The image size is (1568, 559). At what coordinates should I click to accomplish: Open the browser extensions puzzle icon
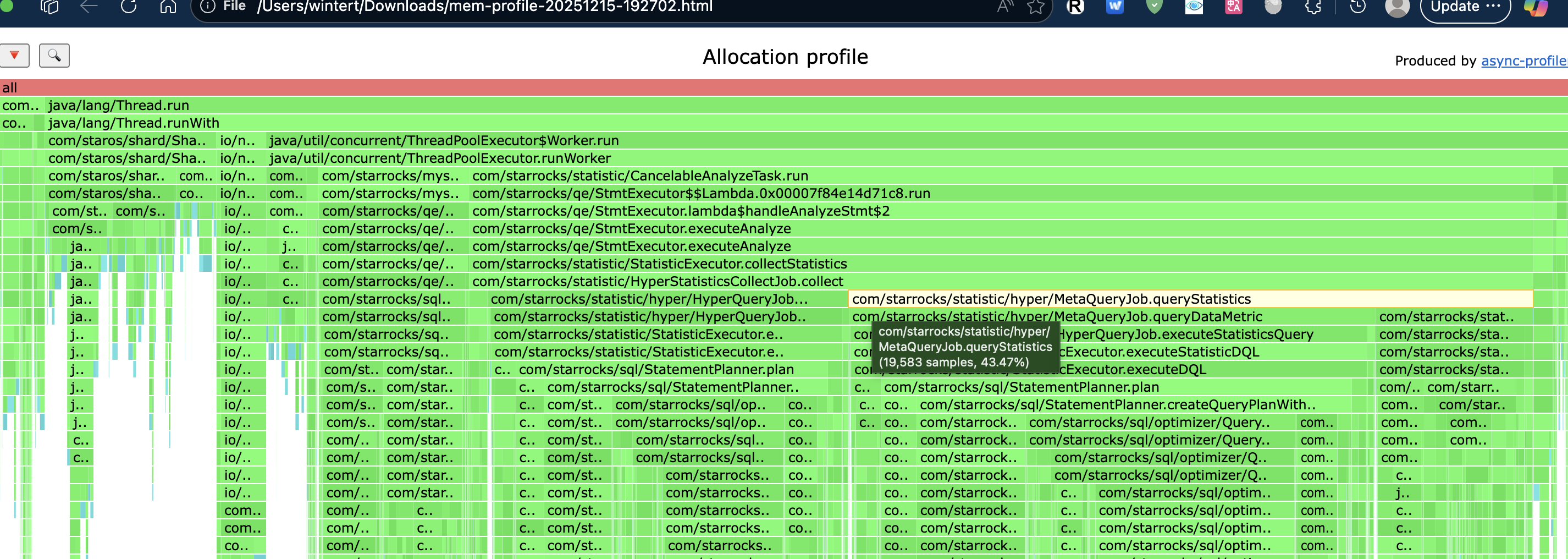coord(1313,7)
